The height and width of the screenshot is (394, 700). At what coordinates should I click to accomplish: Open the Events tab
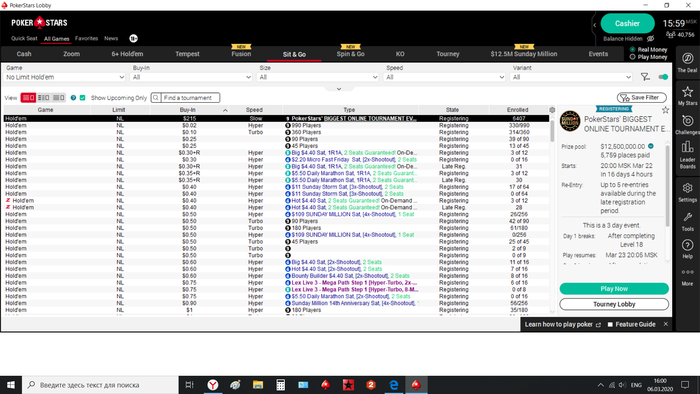click(598, 54)
